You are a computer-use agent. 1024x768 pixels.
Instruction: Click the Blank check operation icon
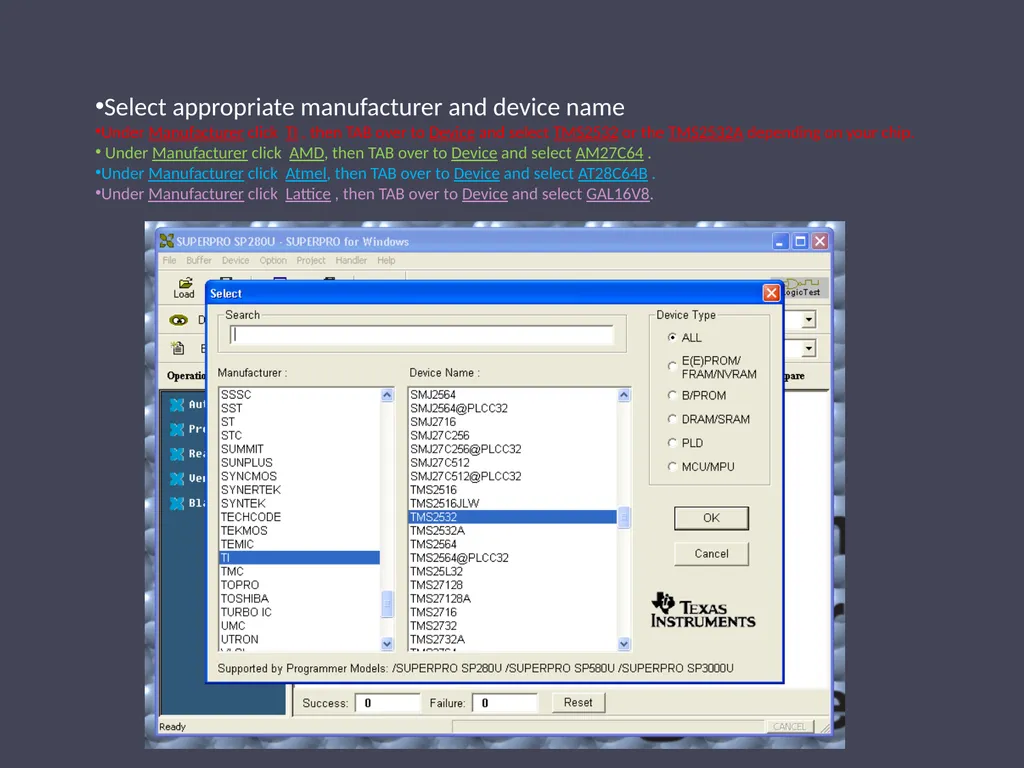coord(177,503)
